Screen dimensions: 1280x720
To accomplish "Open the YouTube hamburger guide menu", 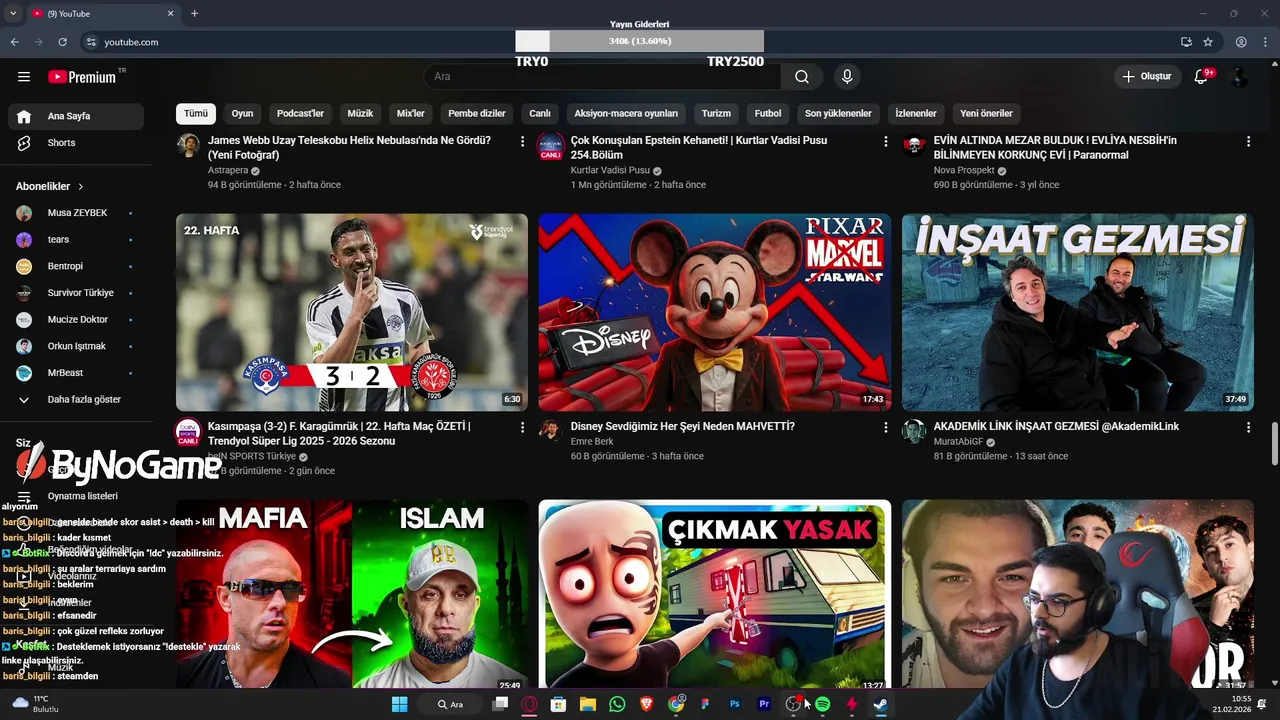I will click(x=24, y=77).
